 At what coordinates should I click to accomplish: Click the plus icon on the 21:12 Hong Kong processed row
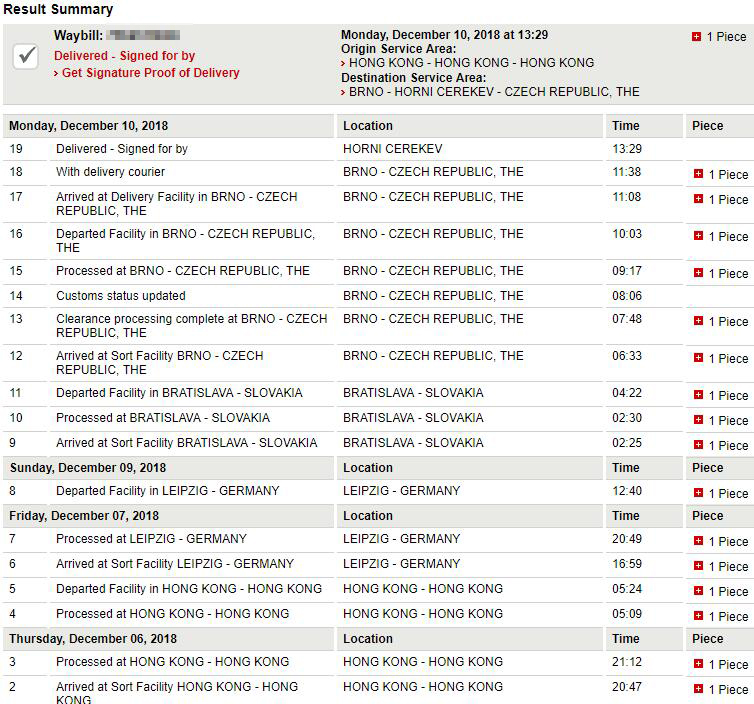coord(698,664)
